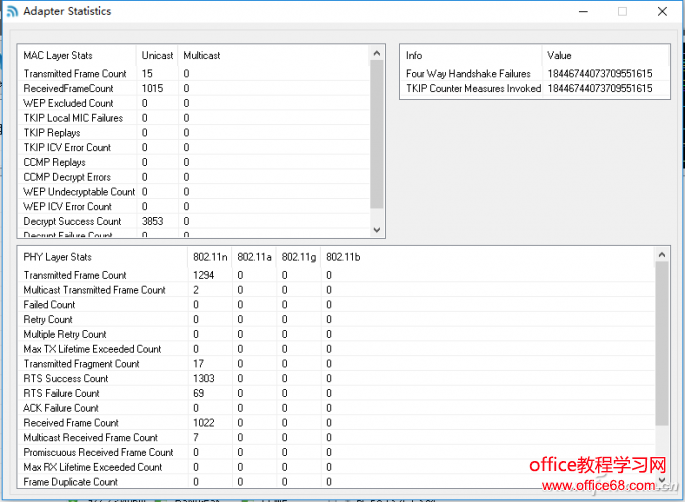Click the MAC Layer Stats column header

(x=77, y=55)
